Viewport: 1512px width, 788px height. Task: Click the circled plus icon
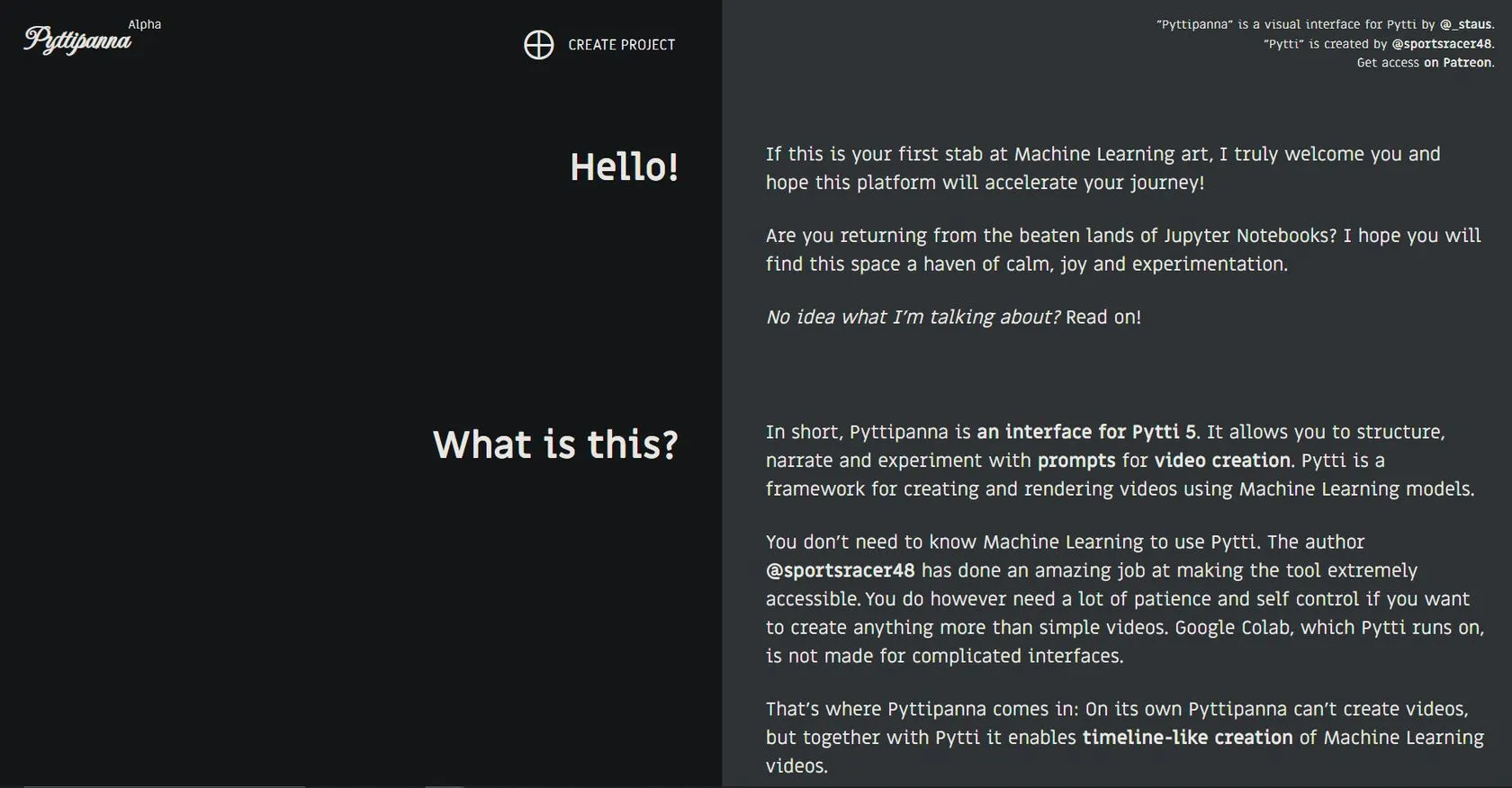pos(538,45)
